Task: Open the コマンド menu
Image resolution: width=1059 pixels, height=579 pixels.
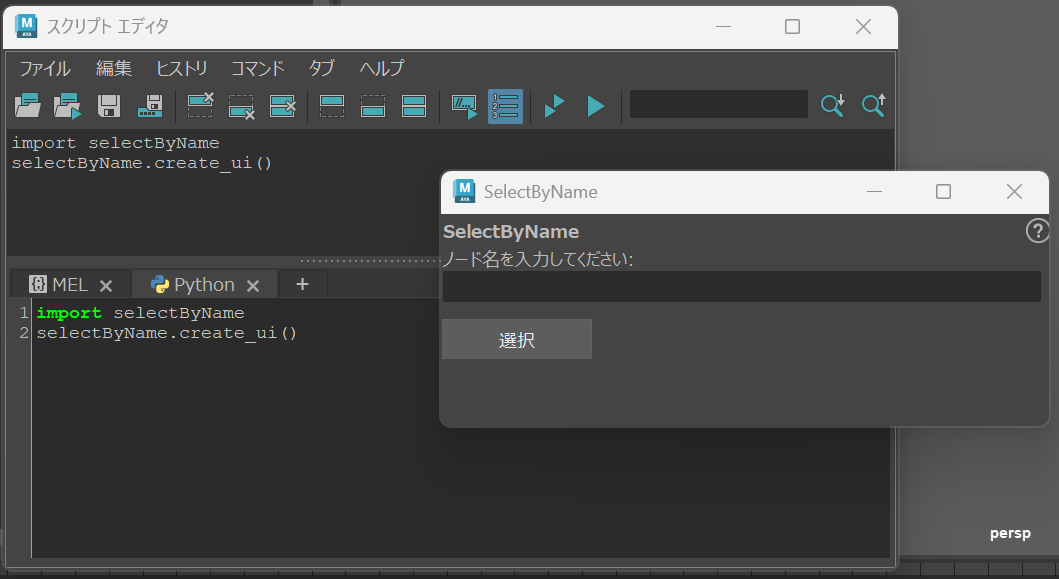Action: [257, 68]
